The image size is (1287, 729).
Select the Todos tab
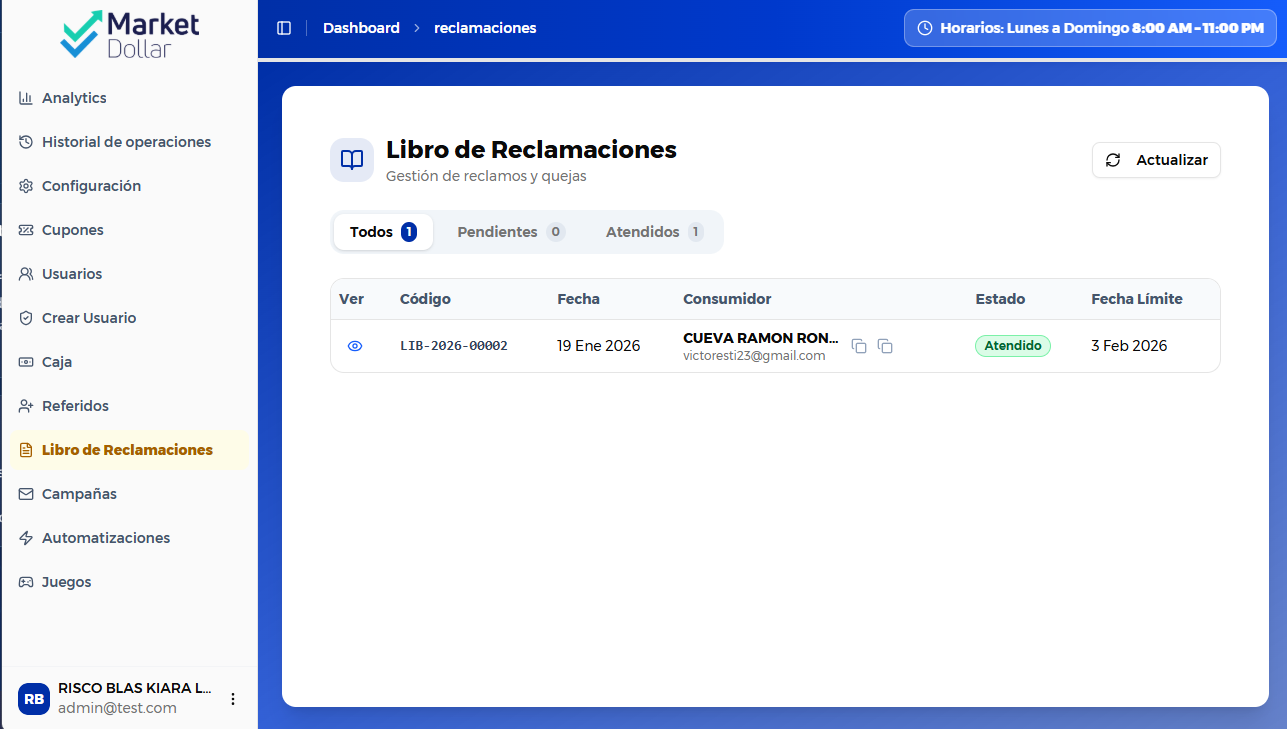[x=383, y=232]
